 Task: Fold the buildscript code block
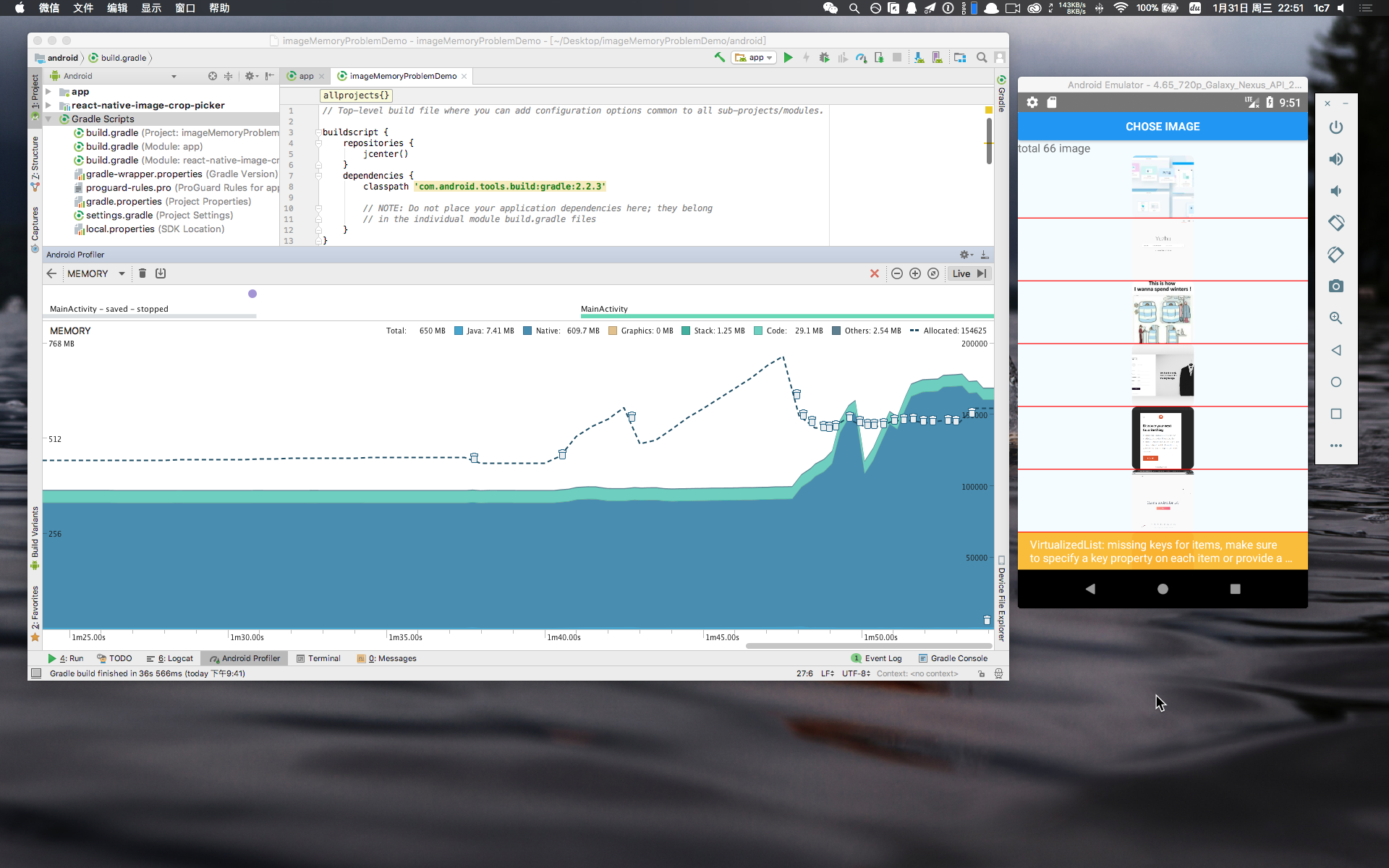coord(318,132)
